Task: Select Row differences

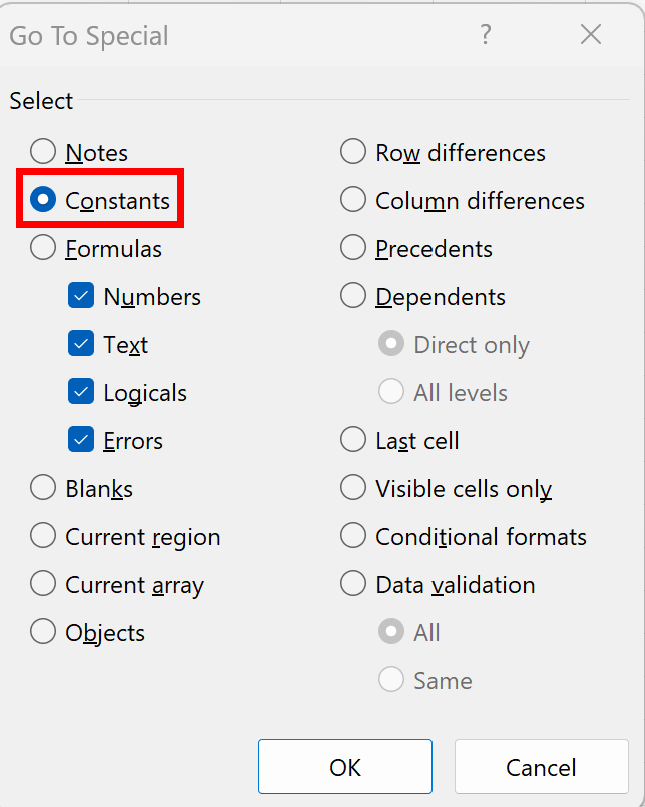Action: tap(353, 152)
